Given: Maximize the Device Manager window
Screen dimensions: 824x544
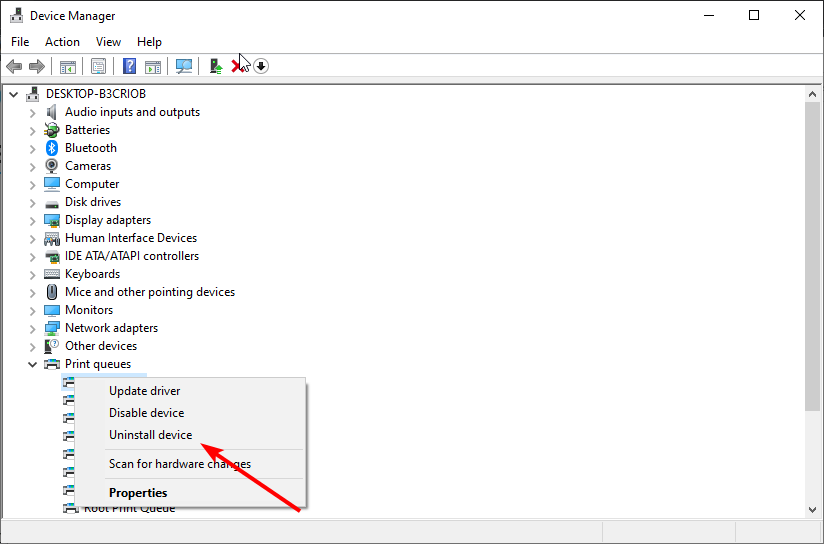Looking at the screenshot, I should [x=754, y=15].
